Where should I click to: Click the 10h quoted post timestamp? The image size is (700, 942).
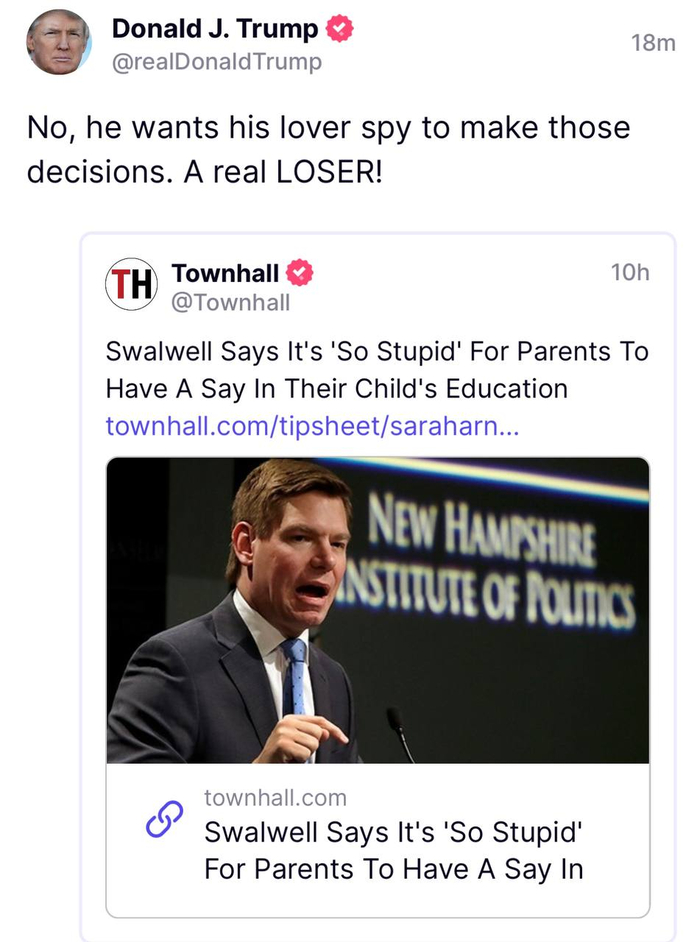coord(629,272)
